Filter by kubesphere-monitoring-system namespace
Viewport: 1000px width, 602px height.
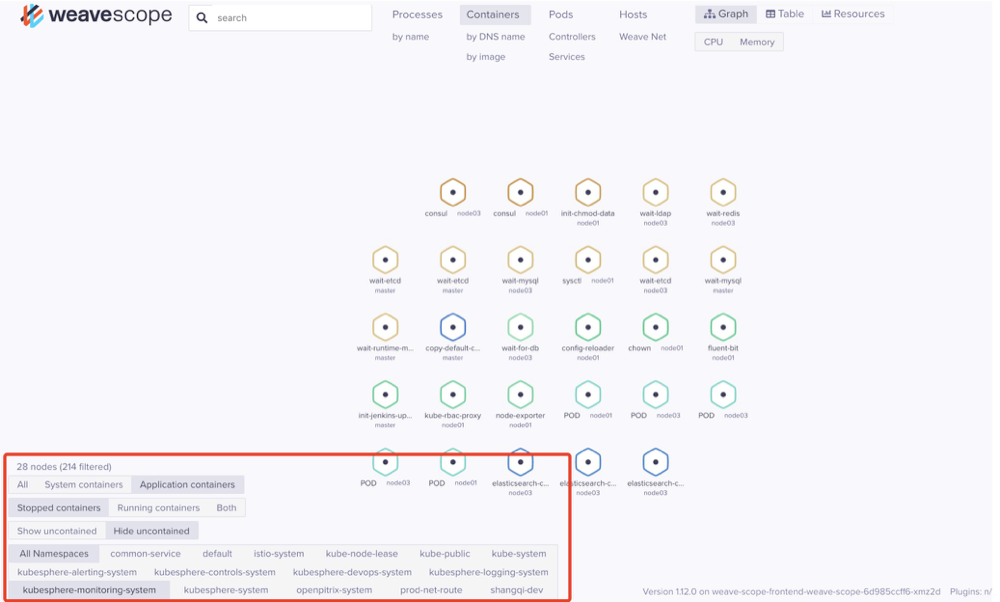click(x=89, y=591)
